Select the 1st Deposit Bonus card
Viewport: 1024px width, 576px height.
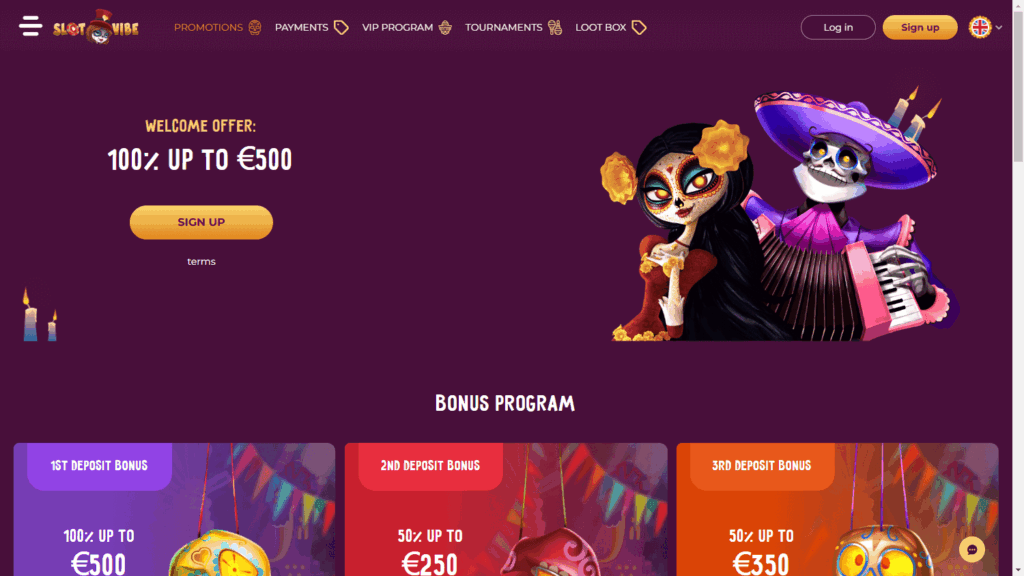[x=174, y=509]
